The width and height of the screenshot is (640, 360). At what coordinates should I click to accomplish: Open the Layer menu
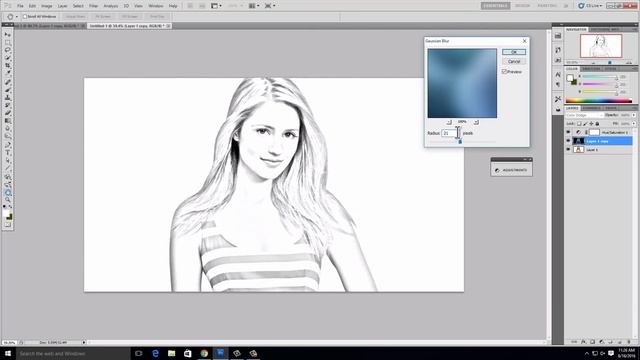pyautogui.click(x=62, y=6)
